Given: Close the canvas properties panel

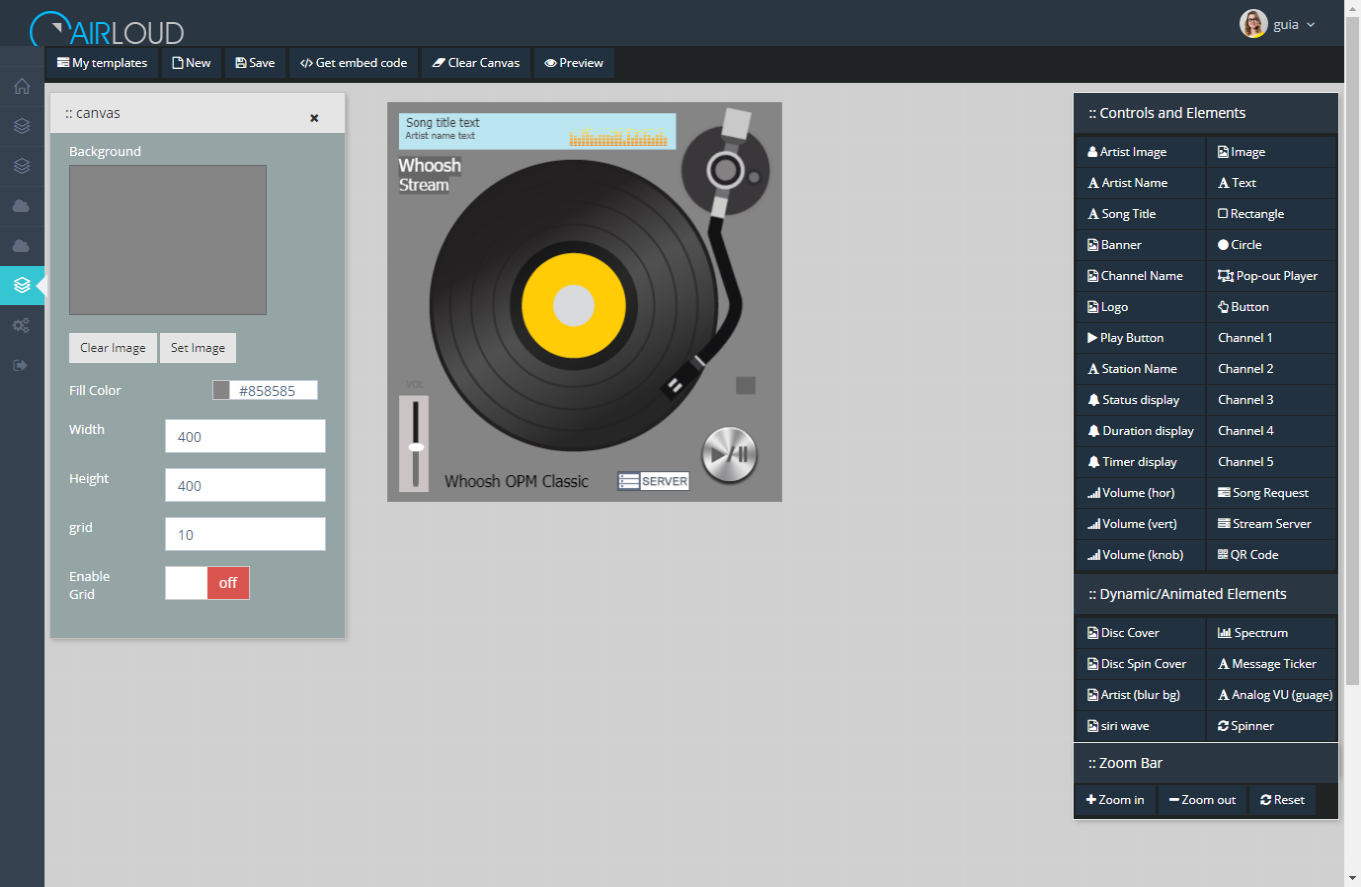Looking at the screenshot, I should click(x=314, y=118).
